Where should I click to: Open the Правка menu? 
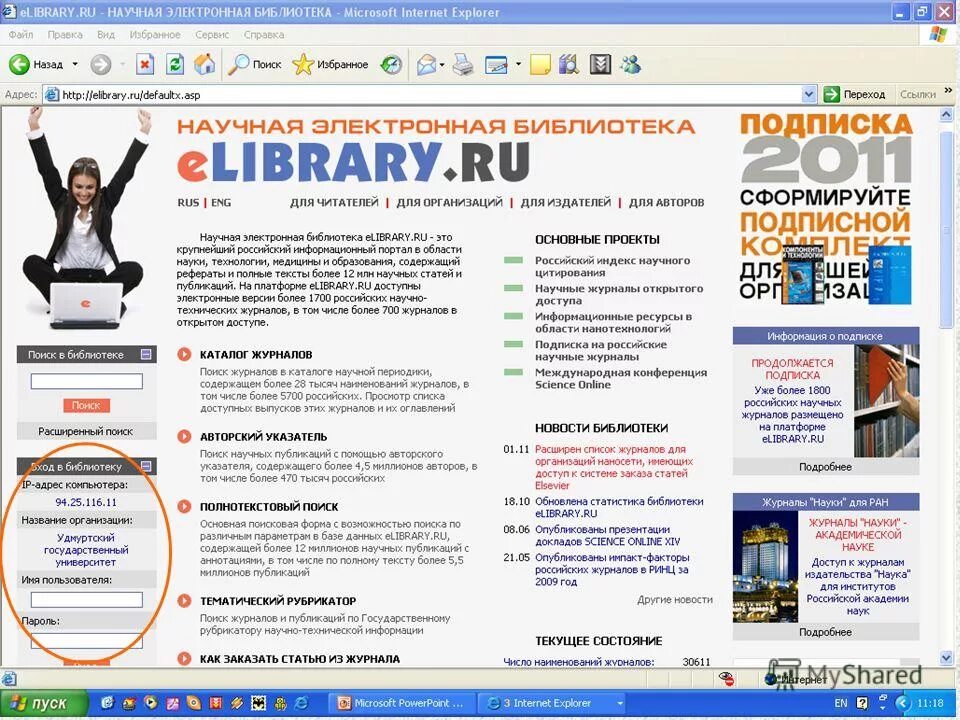point(65,34)
